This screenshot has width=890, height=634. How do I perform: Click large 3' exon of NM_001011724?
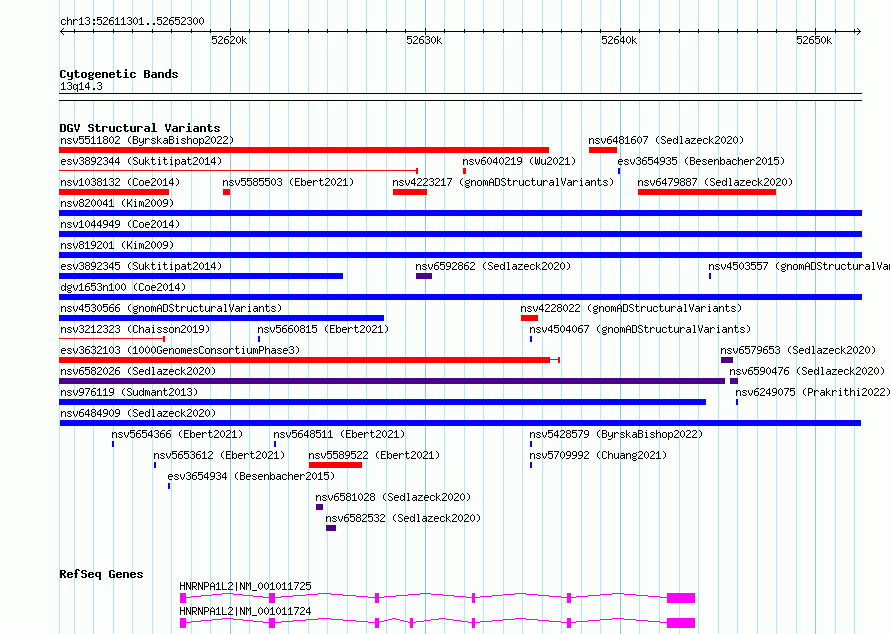pos(681,623)
